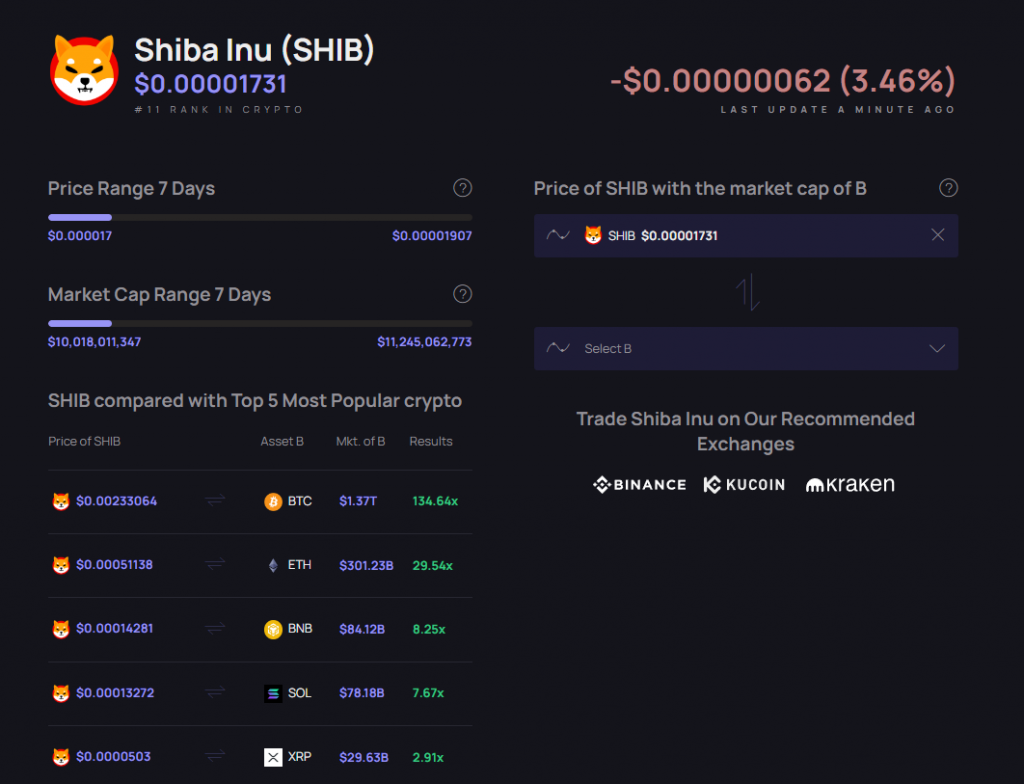Click the swap arrows on the ETH row

(x=214, y=564)
